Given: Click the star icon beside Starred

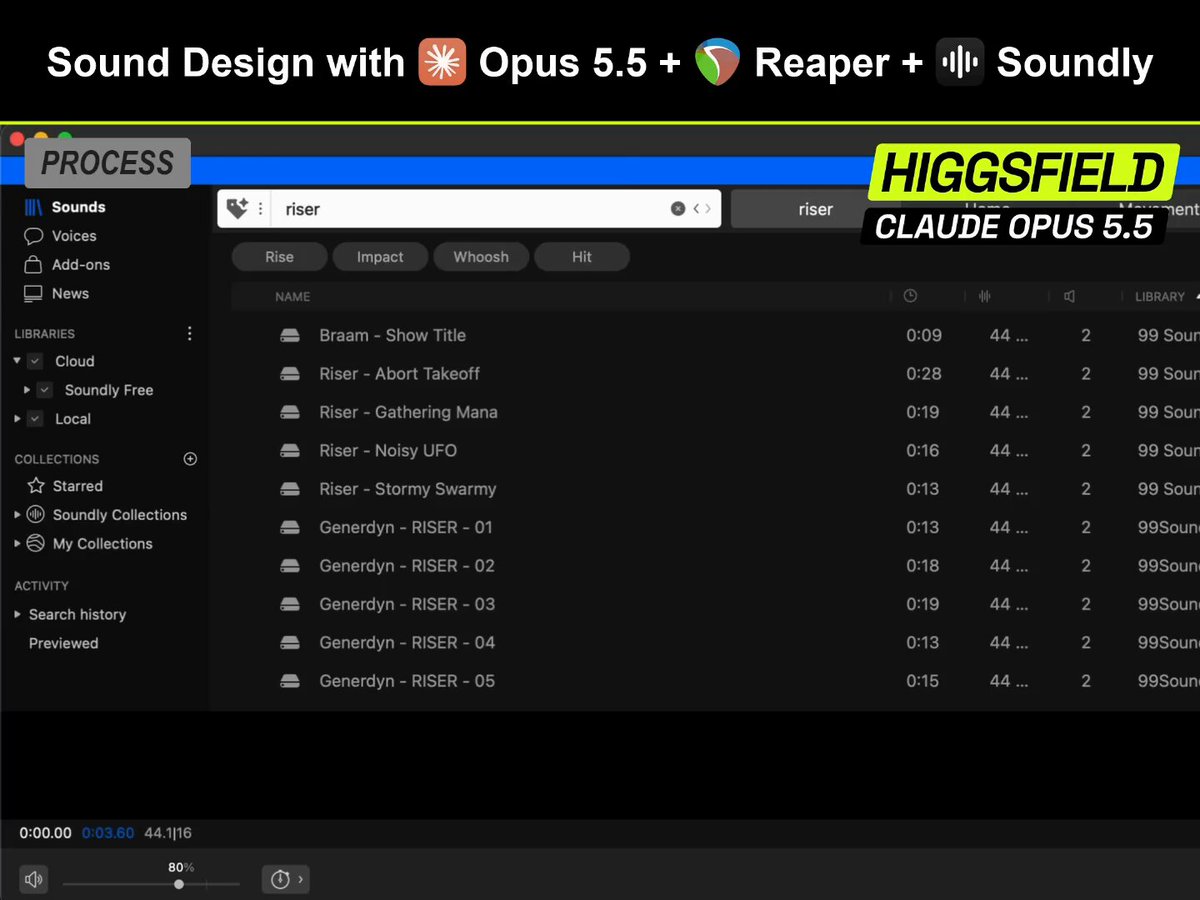Looking at the screenshot, I should [x=36, y=486].
